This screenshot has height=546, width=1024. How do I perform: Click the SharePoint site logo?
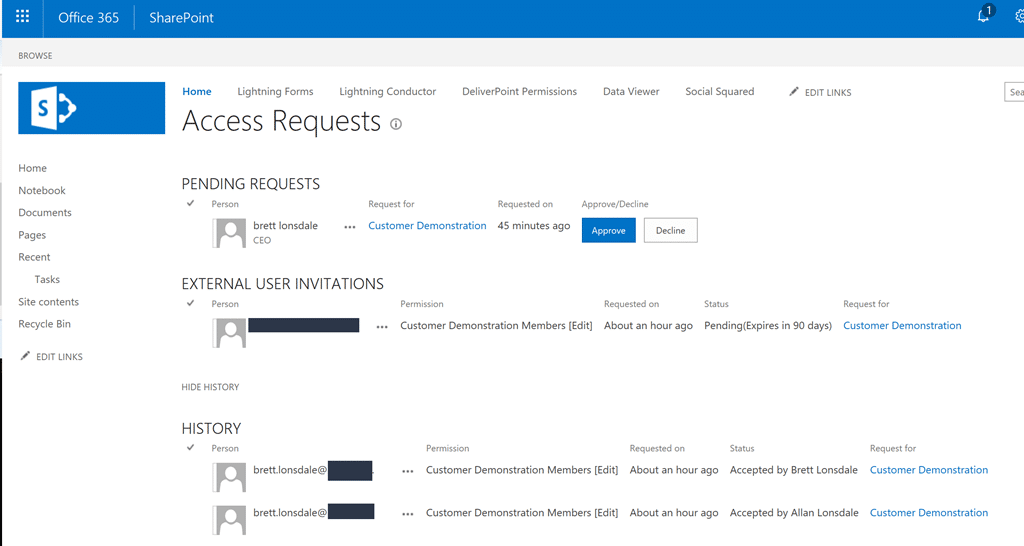click(91, 108)
